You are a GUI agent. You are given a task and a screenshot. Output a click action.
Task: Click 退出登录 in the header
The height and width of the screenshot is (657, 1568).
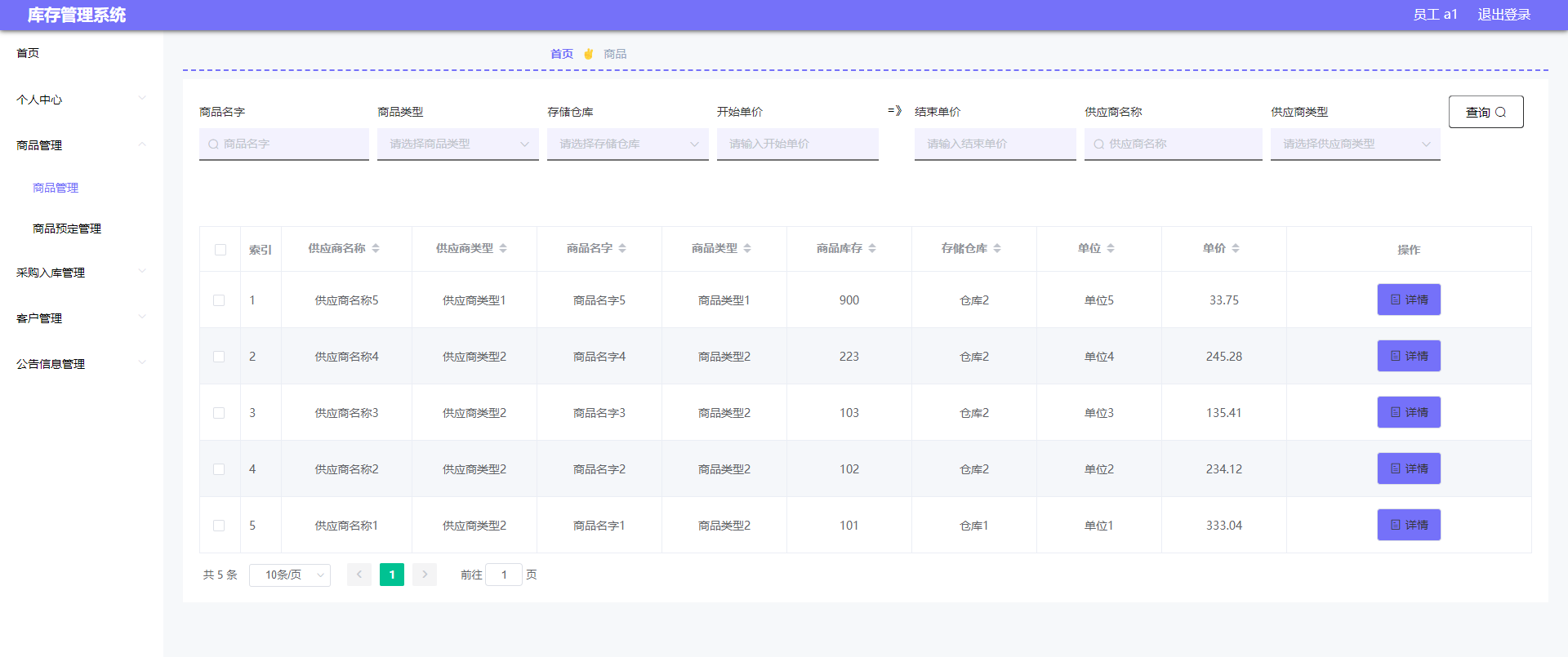click(1504, 15)
